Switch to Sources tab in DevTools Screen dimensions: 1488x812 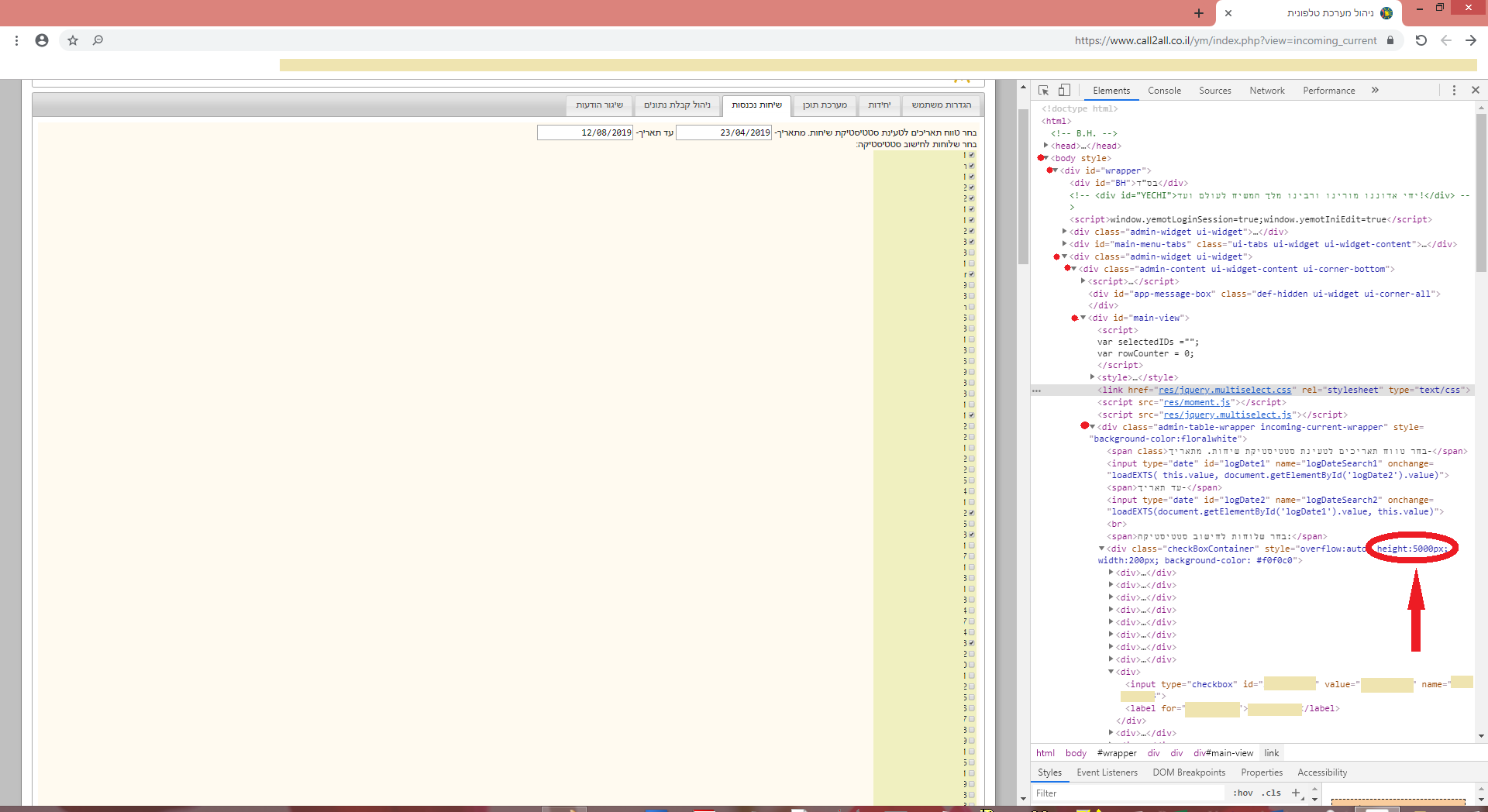1214,91
